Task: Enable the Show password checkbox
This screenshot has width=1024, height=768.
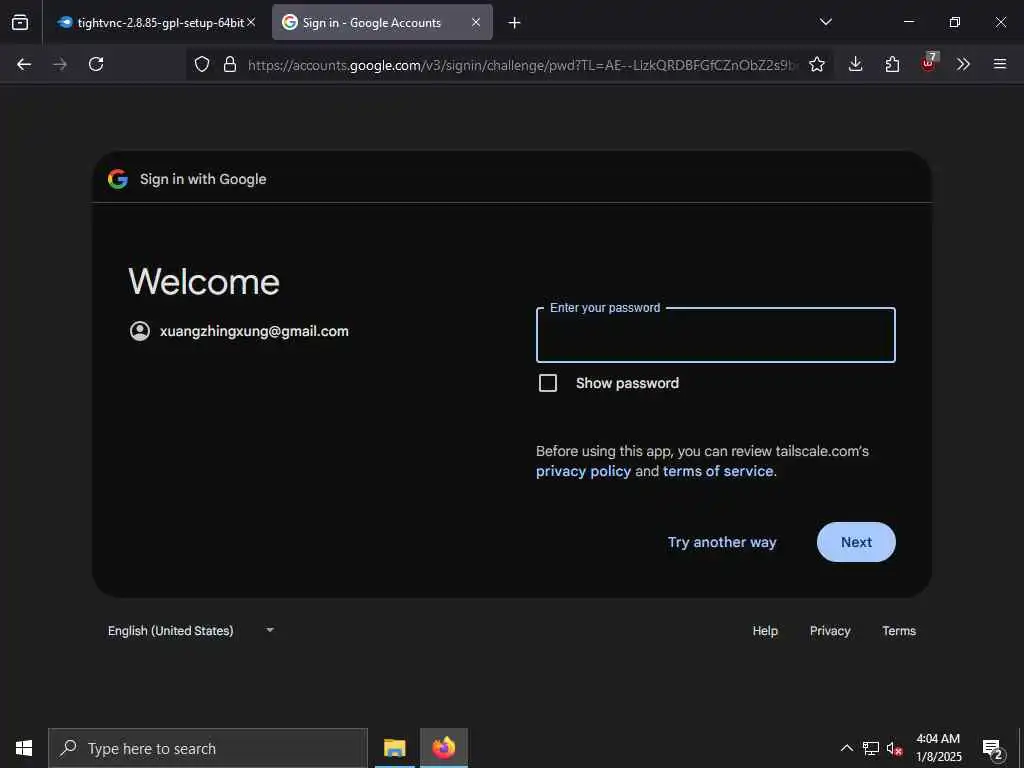Action: click(x=548, y=383)
